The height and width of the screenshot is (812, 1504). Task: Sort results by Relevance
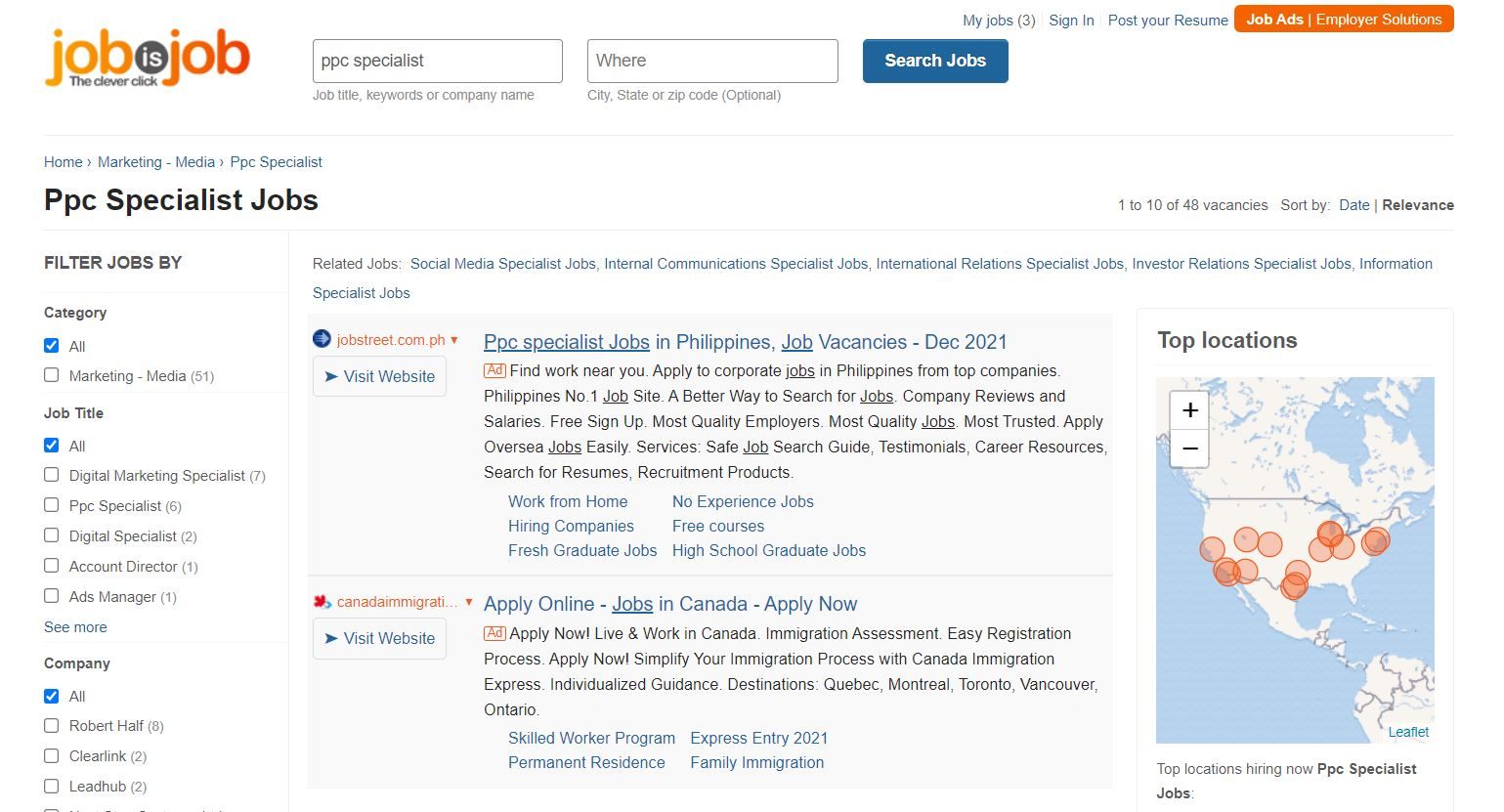point(1418,205)
